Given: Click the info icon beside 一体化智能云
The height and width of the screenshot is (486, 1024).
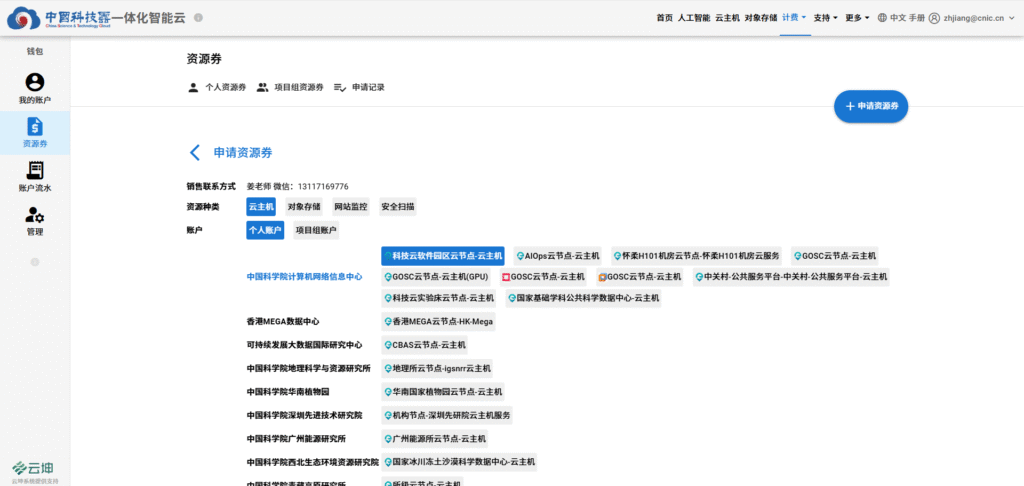Looking at the screenshot, I should pyautogui.click(x=198, y=18).
